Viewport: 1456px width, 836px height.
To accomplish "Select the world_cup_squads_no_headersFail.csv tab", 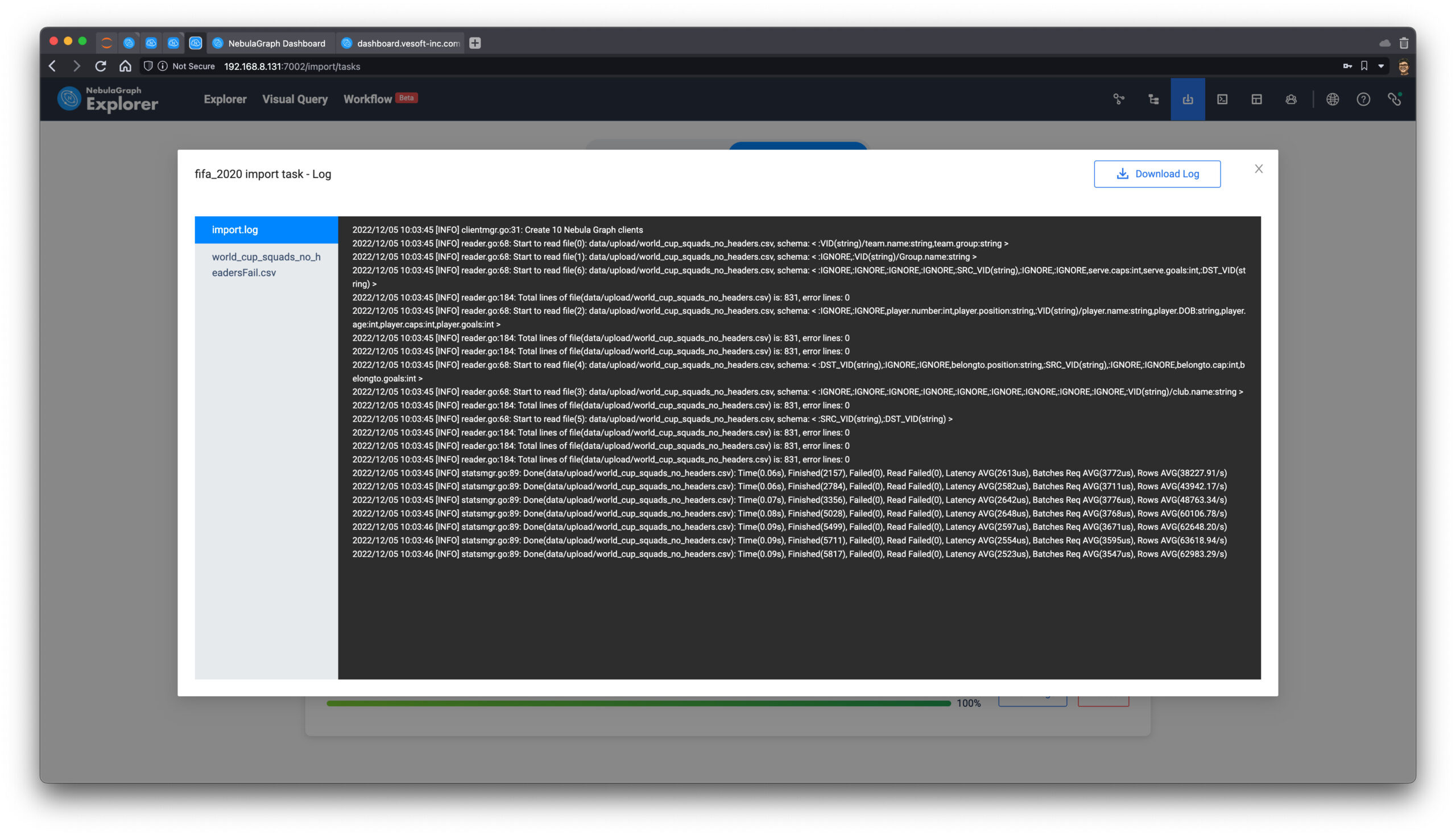I will pyautogui.click(x=265, y=264).
